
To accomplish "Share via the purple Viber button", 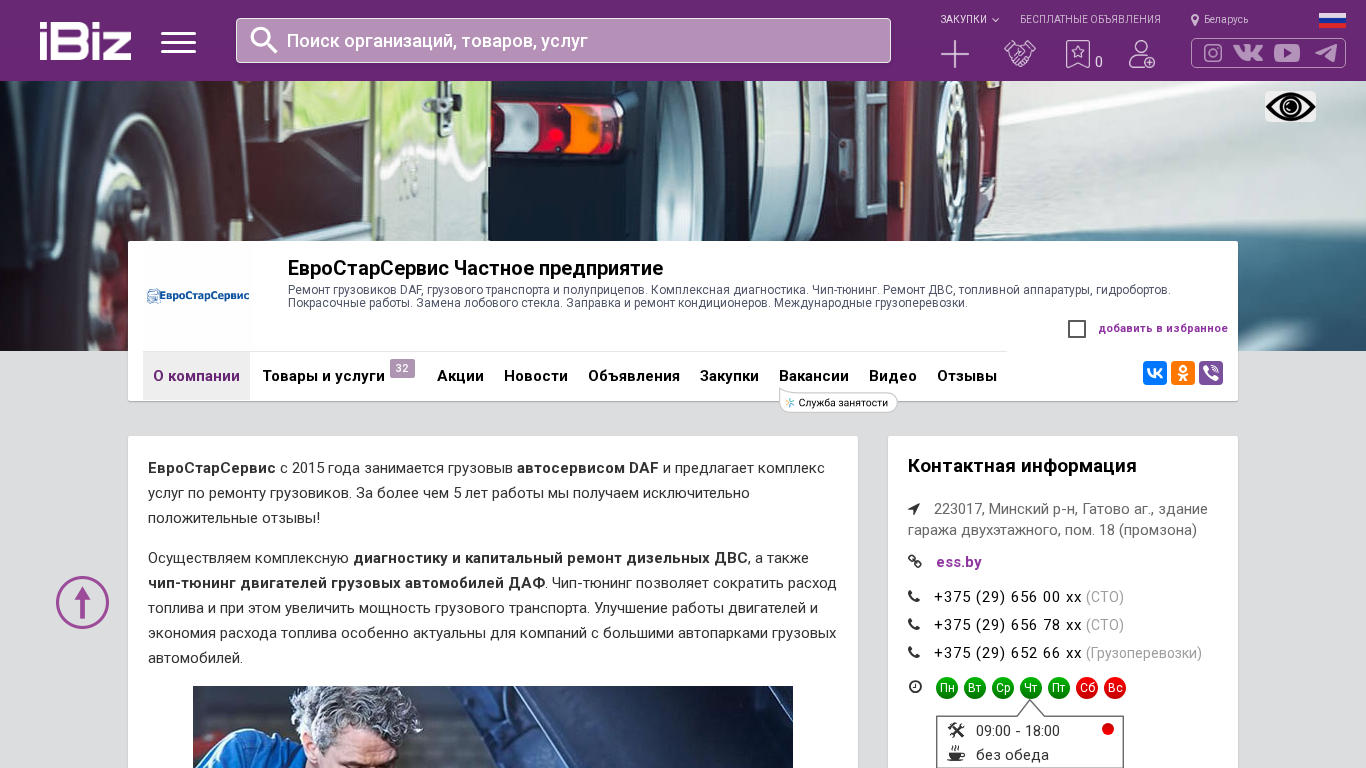I will [1211, 373].
